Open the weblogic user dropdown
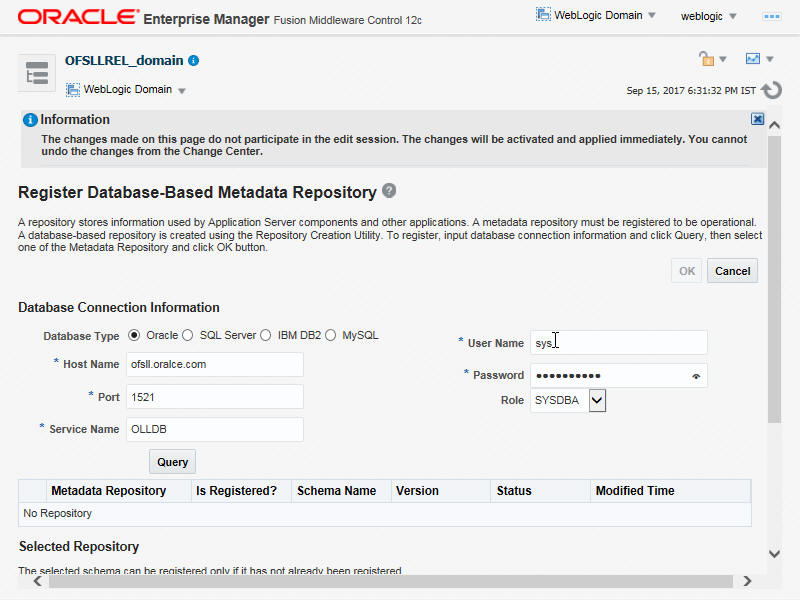The height and width of the screenshot is (600, 800). pos(733,16)
